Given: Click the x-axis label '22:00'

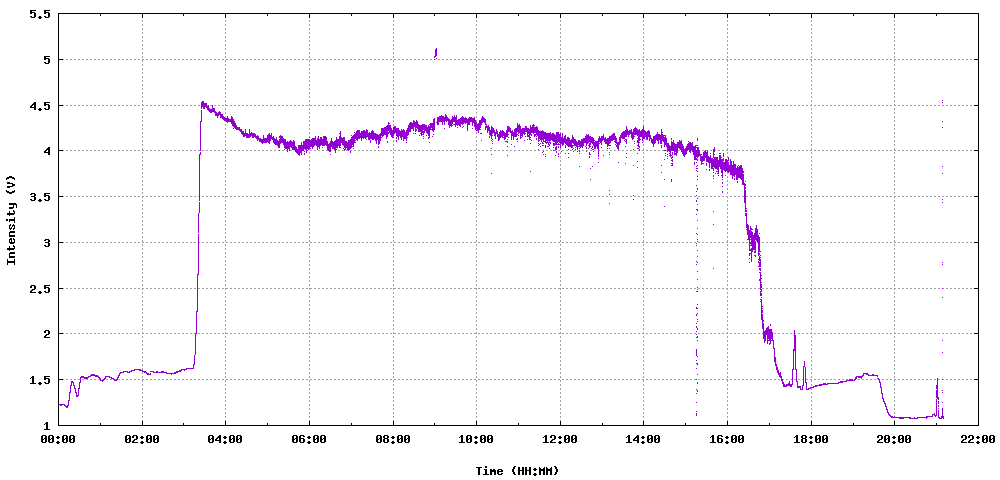Looking at the screenshot, I should point(978,439).
